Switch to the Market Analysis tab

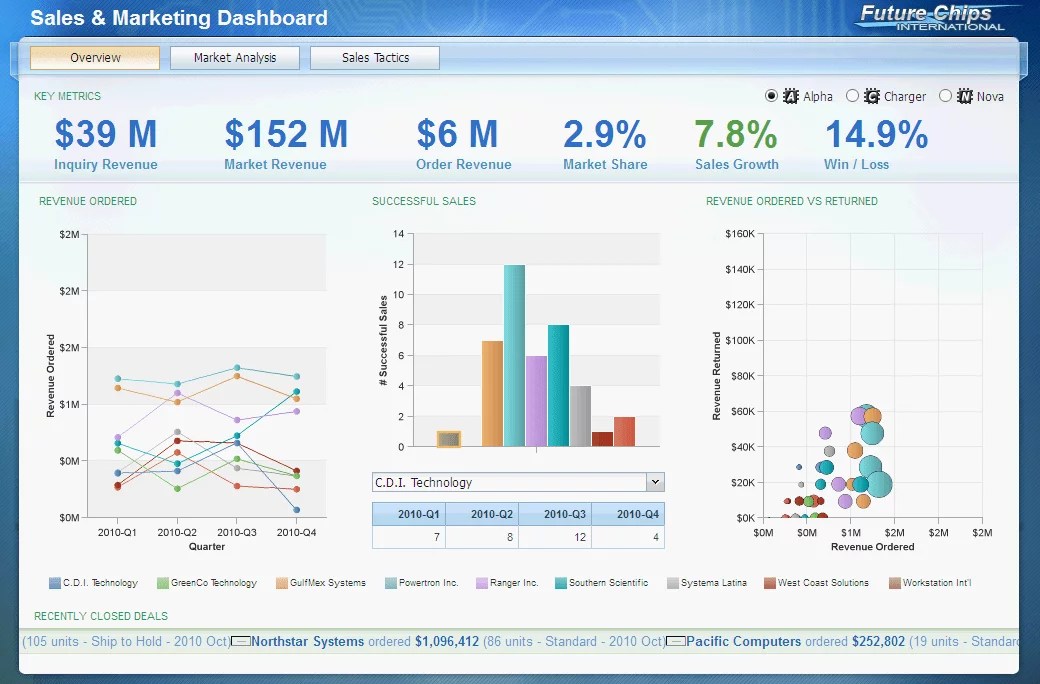[234, 57]
